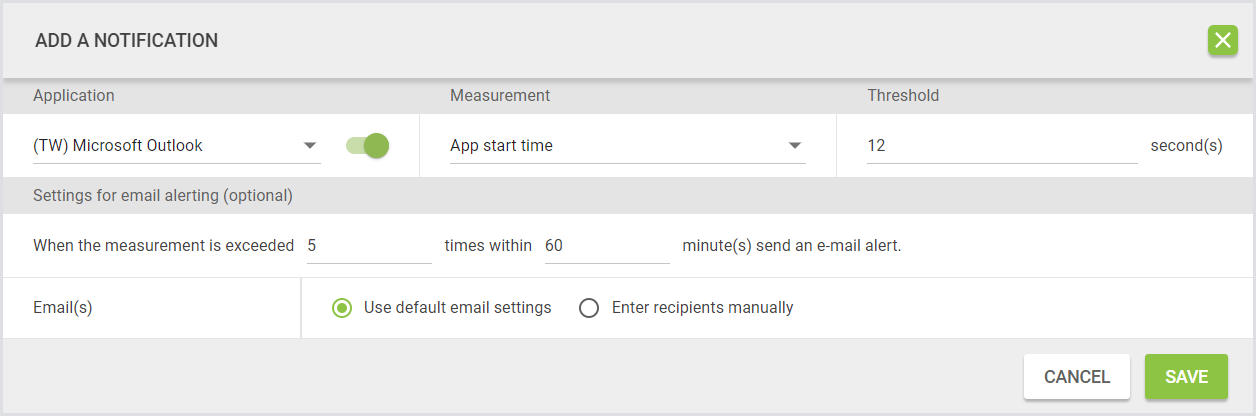The width and height of the screenshot is (1256, 416).
Task: Focus the minutes field showing 60
Action: 606,246
